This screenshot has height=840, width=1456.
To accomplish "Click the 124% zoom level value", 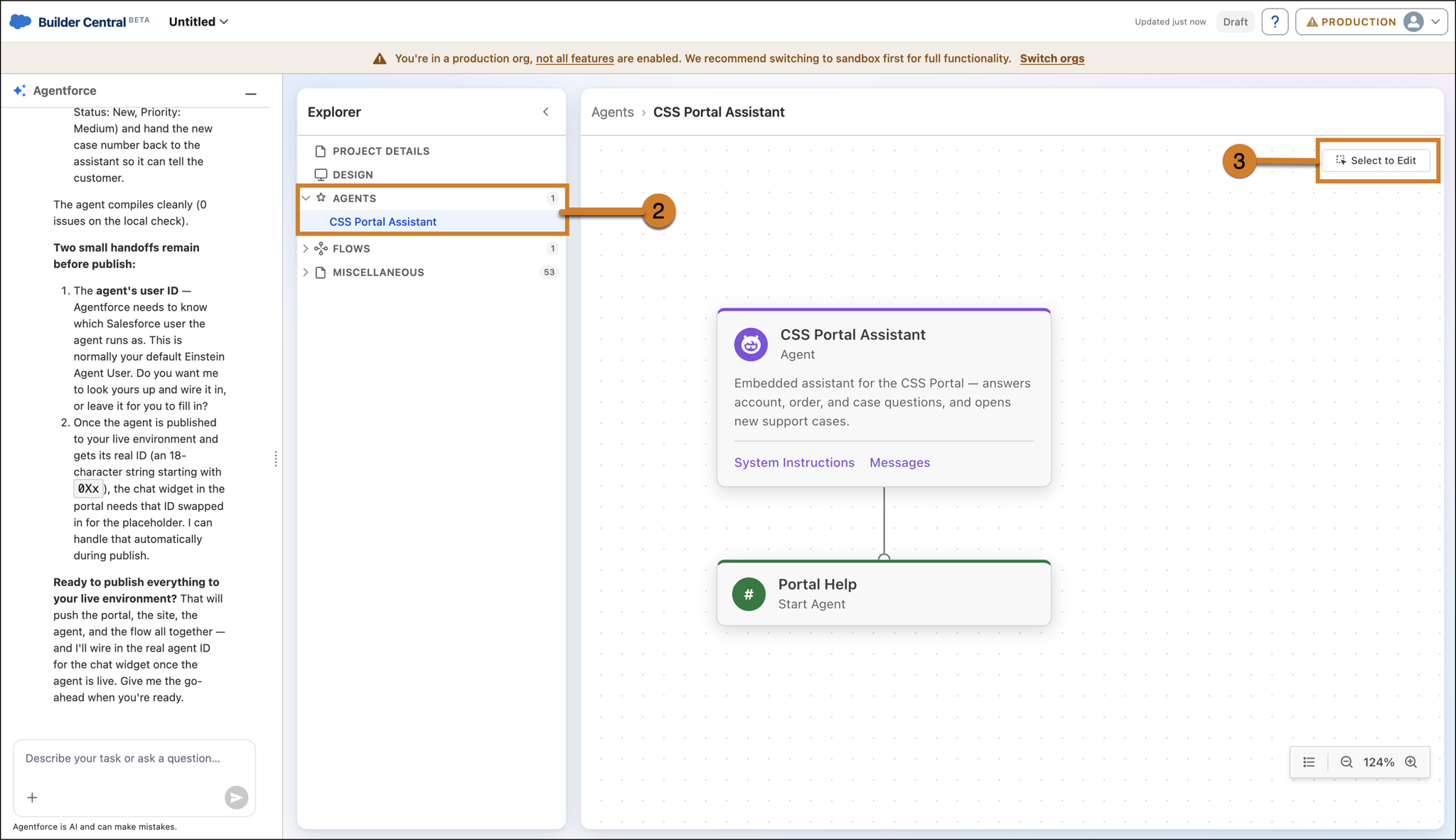I will pyautogui.click(x=1379, y=762).
